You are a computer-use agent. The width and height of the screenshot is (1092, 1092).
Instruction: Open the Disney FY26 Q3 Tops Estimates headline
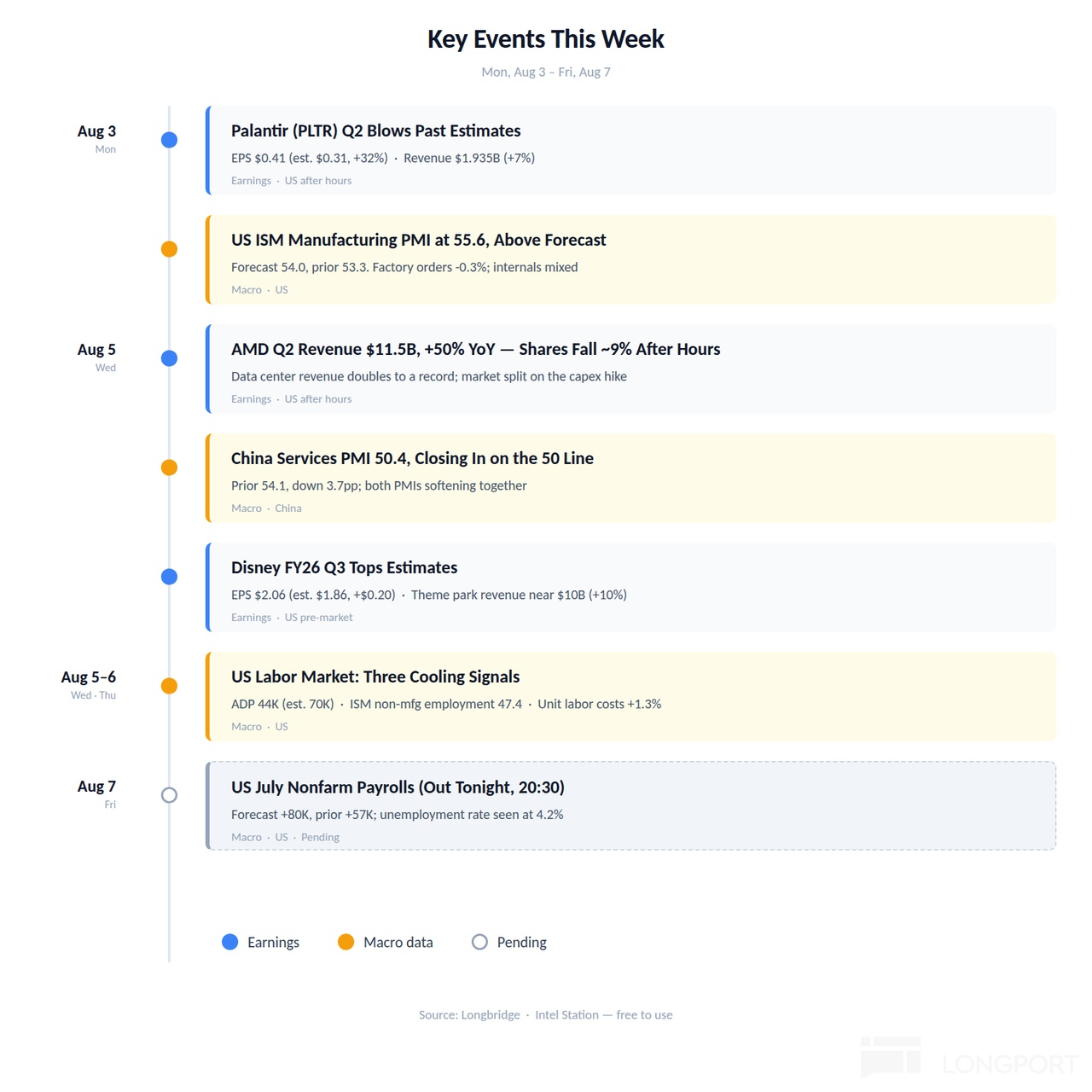(344, 567)
